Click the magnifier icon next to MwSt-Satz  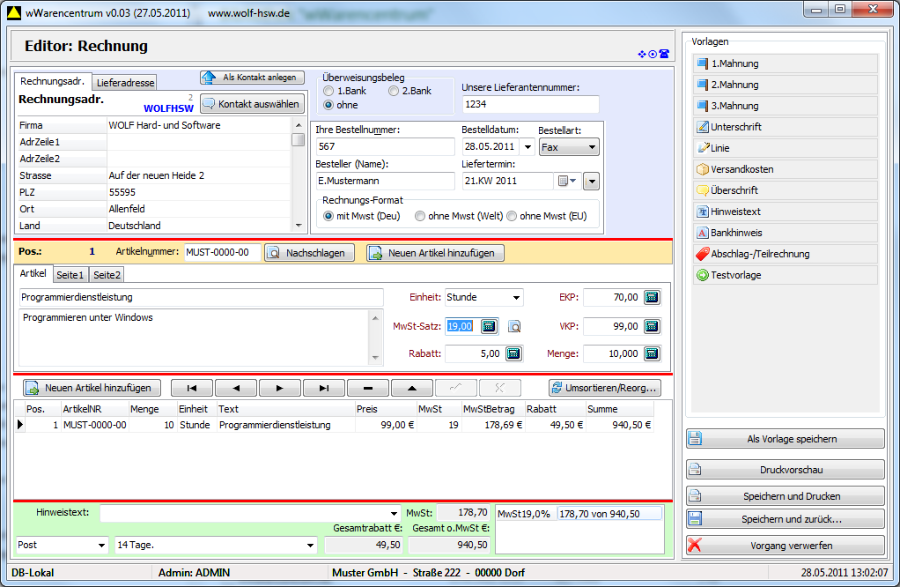(x=514, y=326)
